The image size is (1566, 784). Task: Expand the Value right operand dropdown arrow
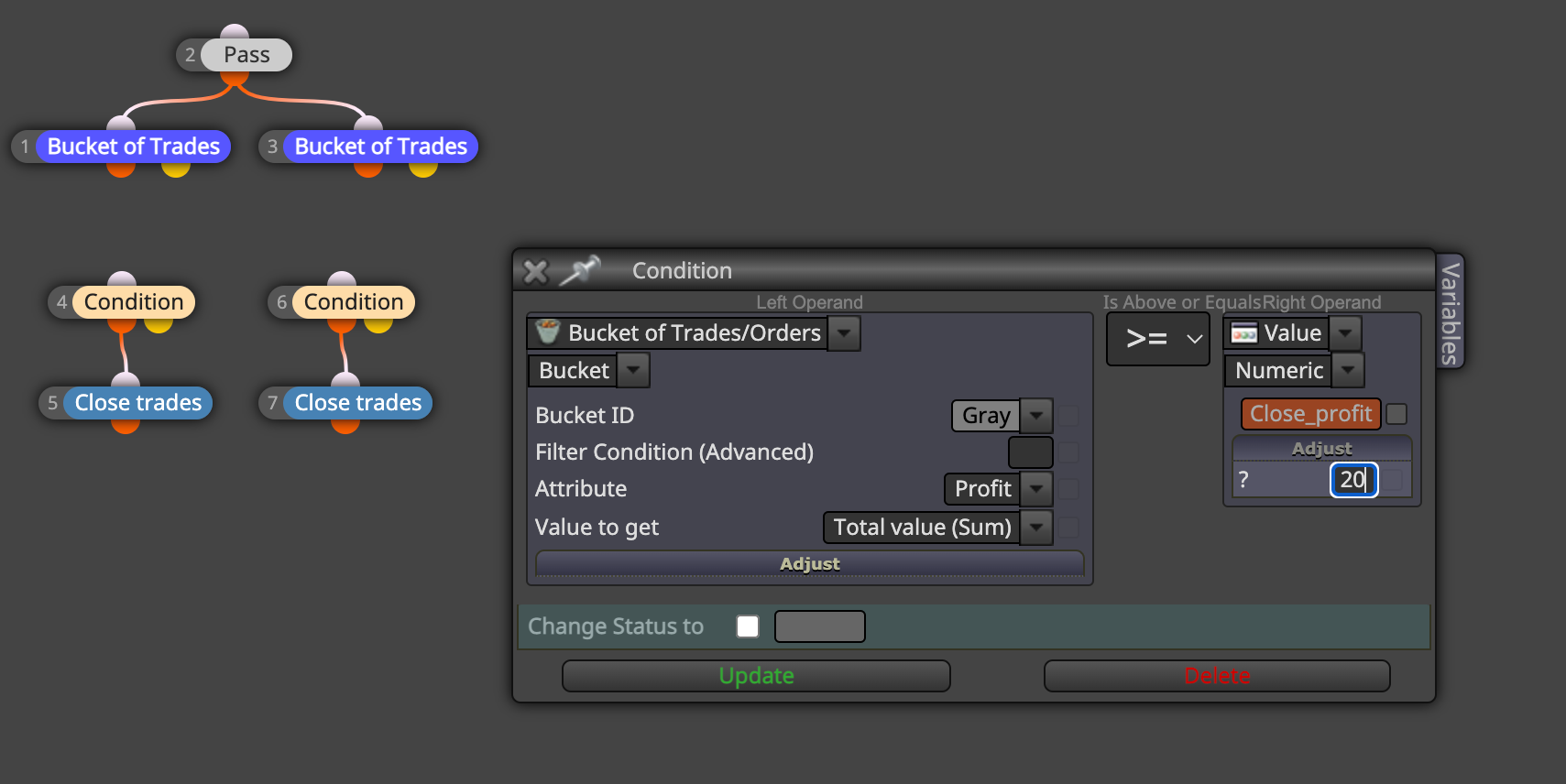pos(1345,333)
